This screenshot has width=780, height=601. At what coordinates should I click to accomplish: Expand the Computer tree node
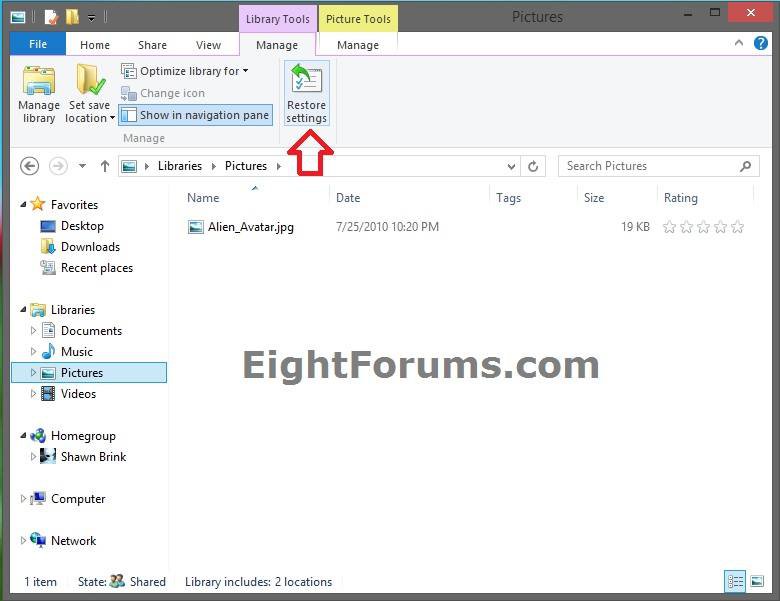[x=24, y=499]
